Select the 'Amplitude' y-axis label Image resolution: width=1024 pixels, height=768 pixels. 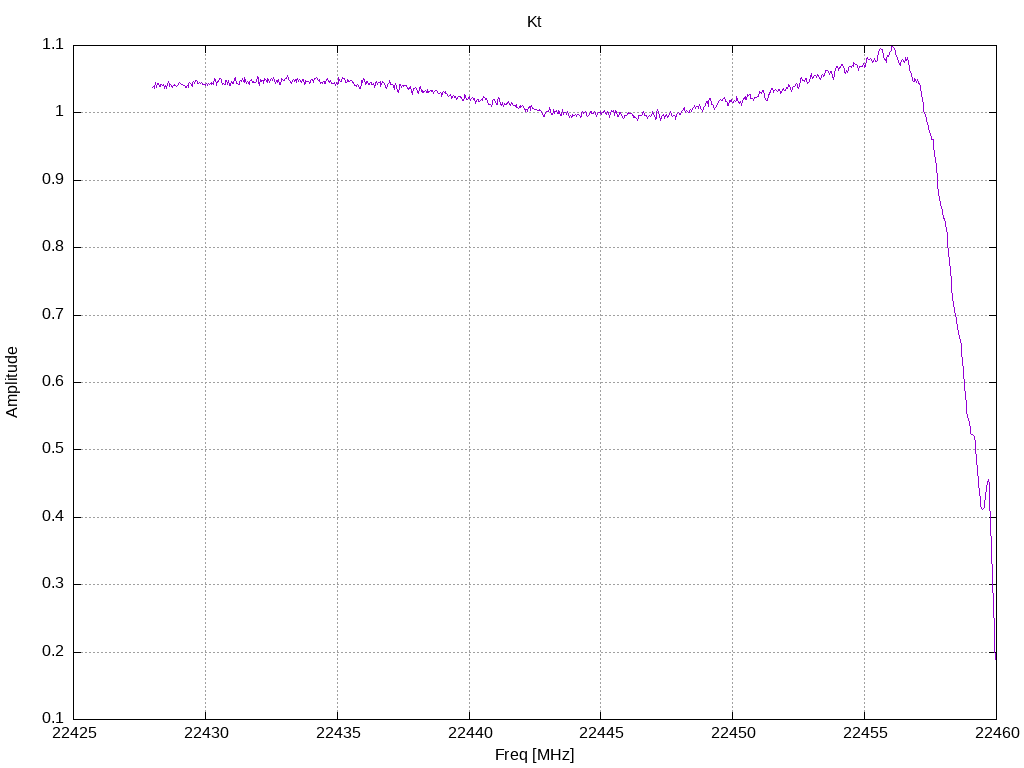pyautogui.click(x=12, y=382)
